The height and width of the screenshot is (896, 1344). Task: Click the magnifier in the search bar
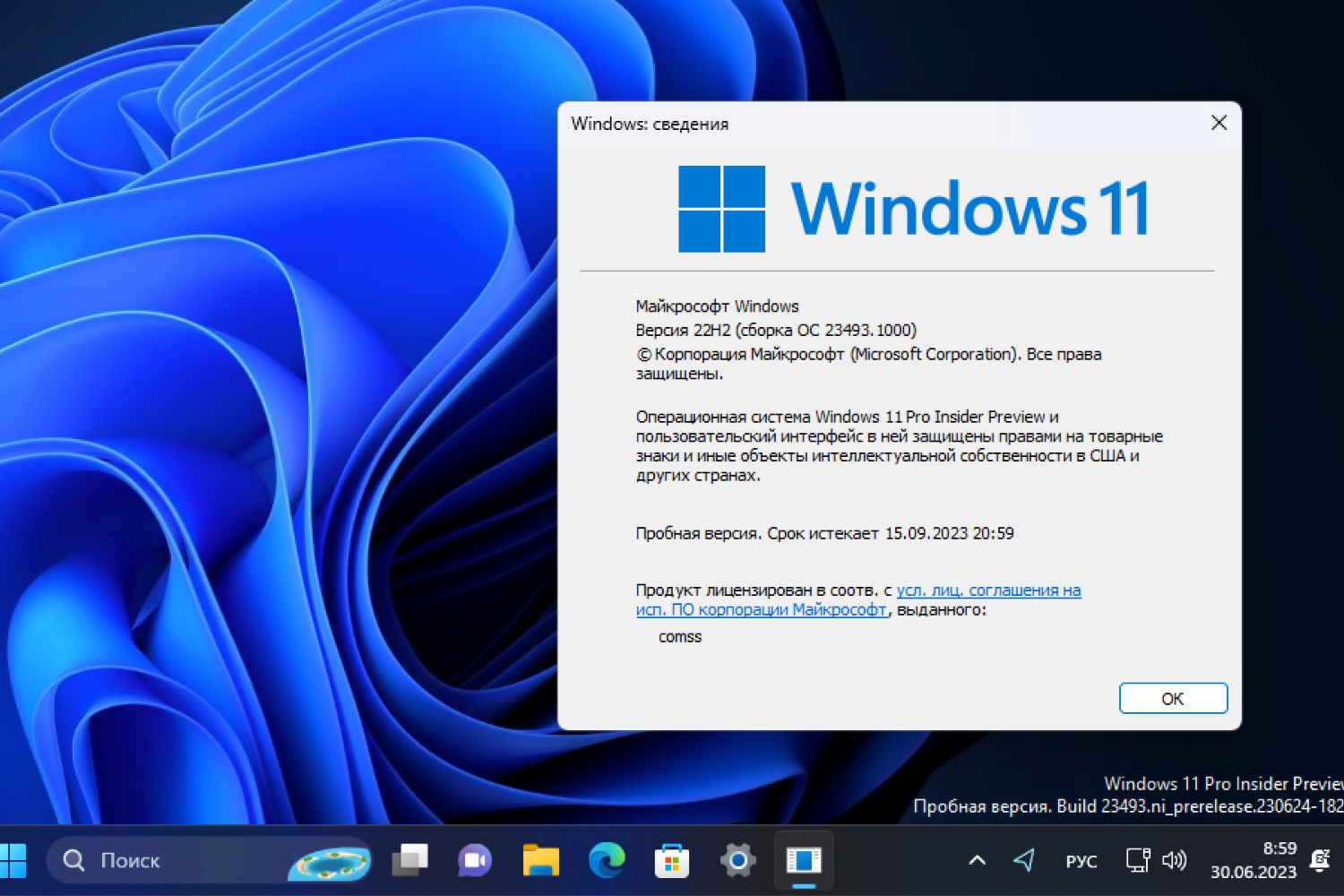click(73, 860)
